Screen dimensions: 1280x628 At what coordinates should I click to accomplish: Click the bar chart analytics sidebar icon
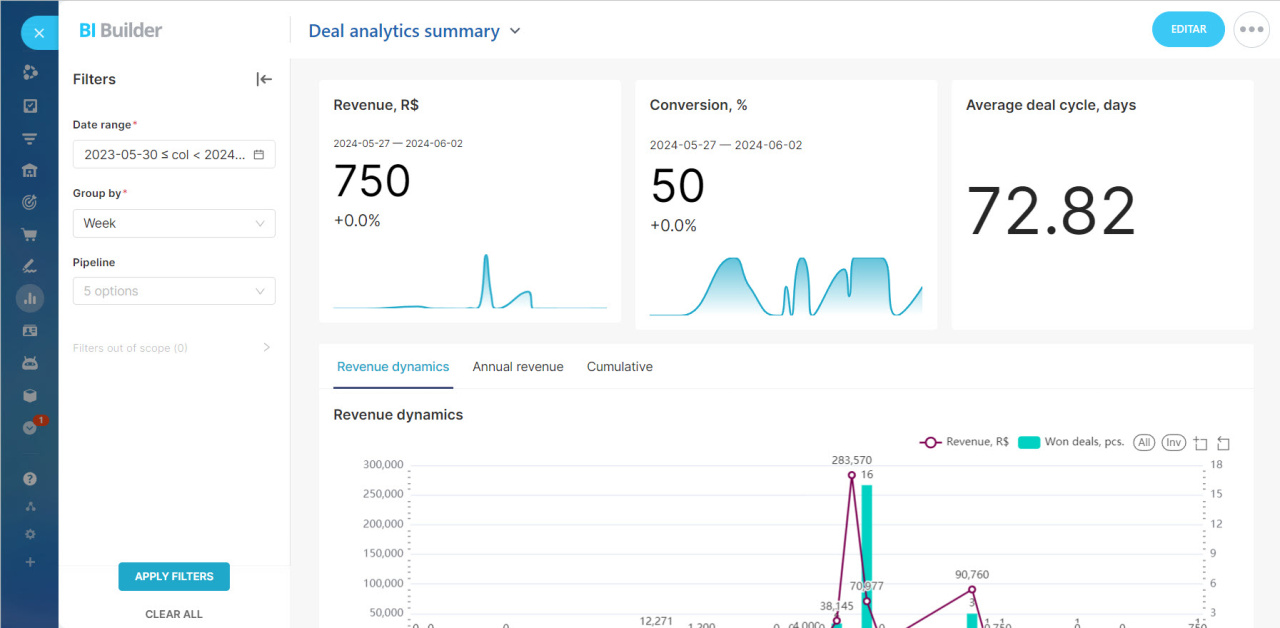[30, 298]
